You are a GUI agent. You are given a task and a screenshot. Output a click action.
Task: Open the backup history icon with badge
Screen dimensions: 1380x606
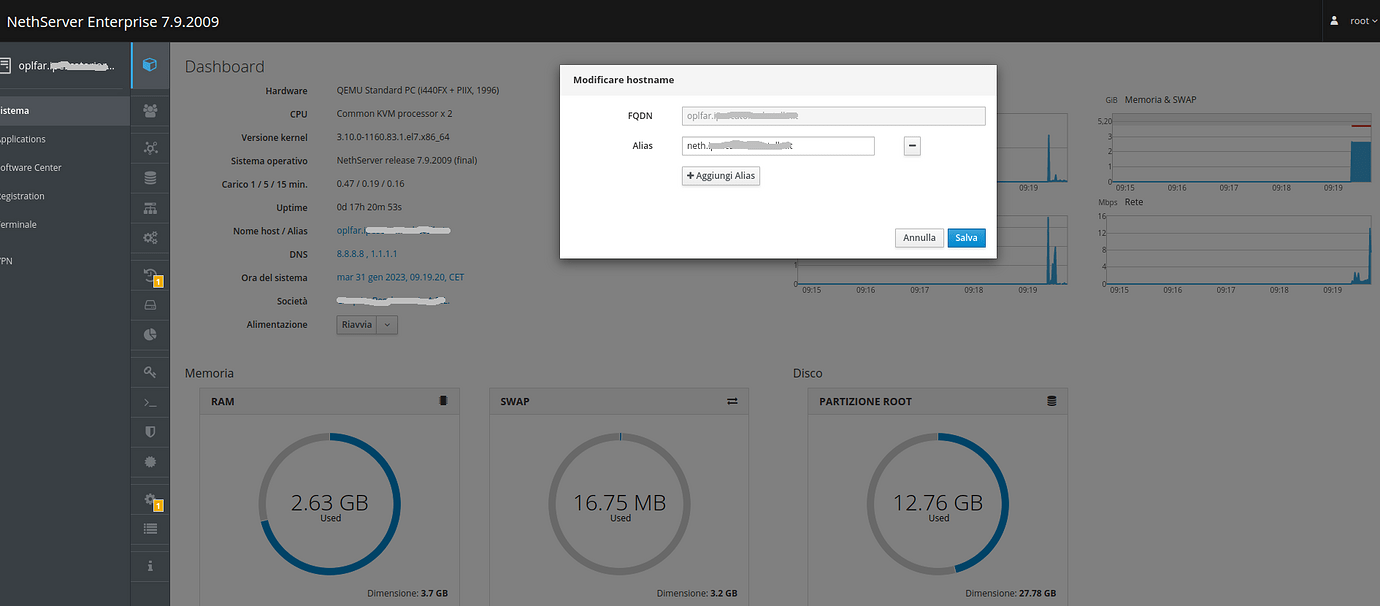pos(151,276)
